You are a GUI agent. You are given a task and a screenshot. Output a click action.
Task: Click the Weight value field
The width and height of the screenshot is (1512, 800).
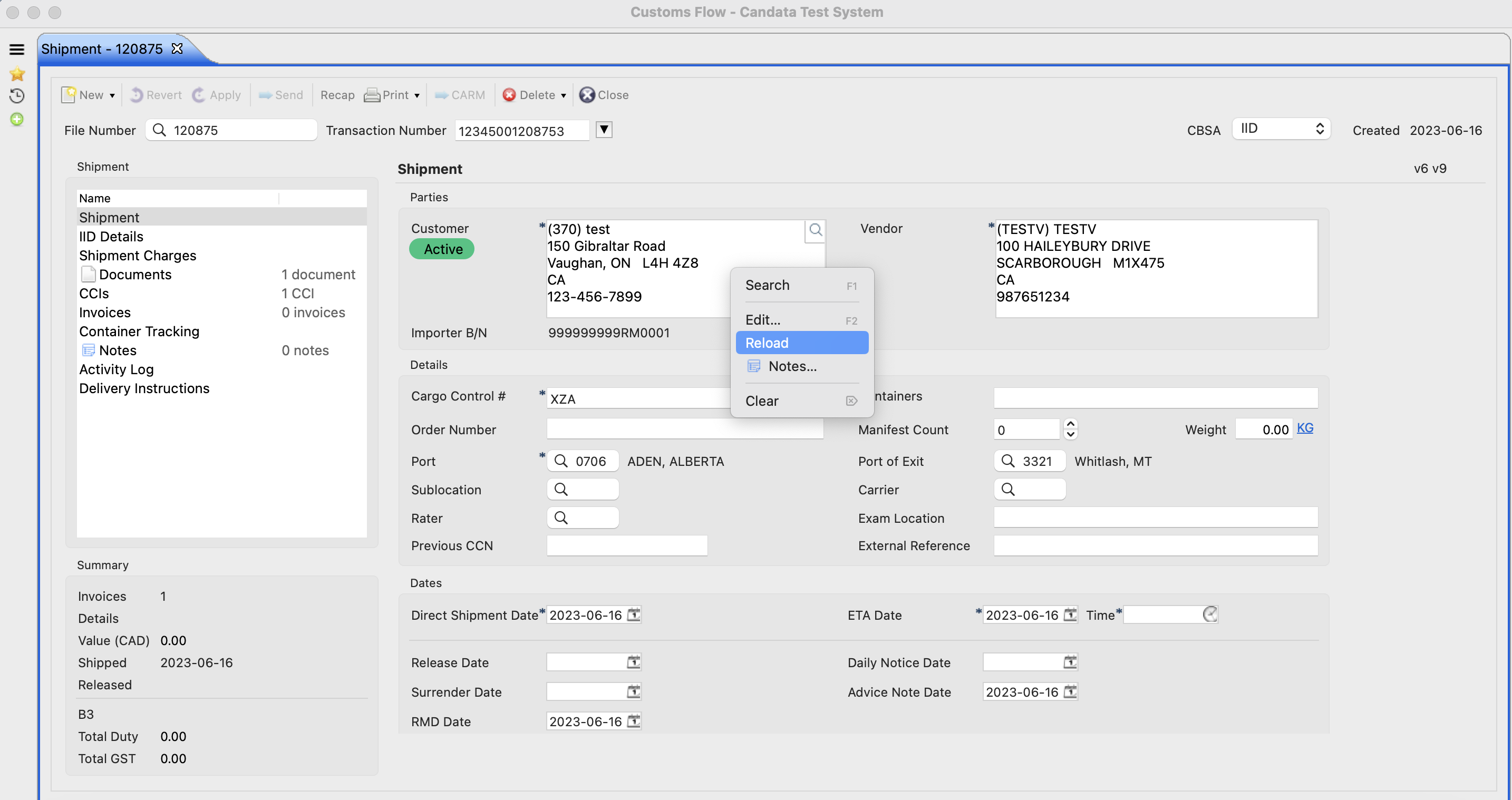(1263, 429)
